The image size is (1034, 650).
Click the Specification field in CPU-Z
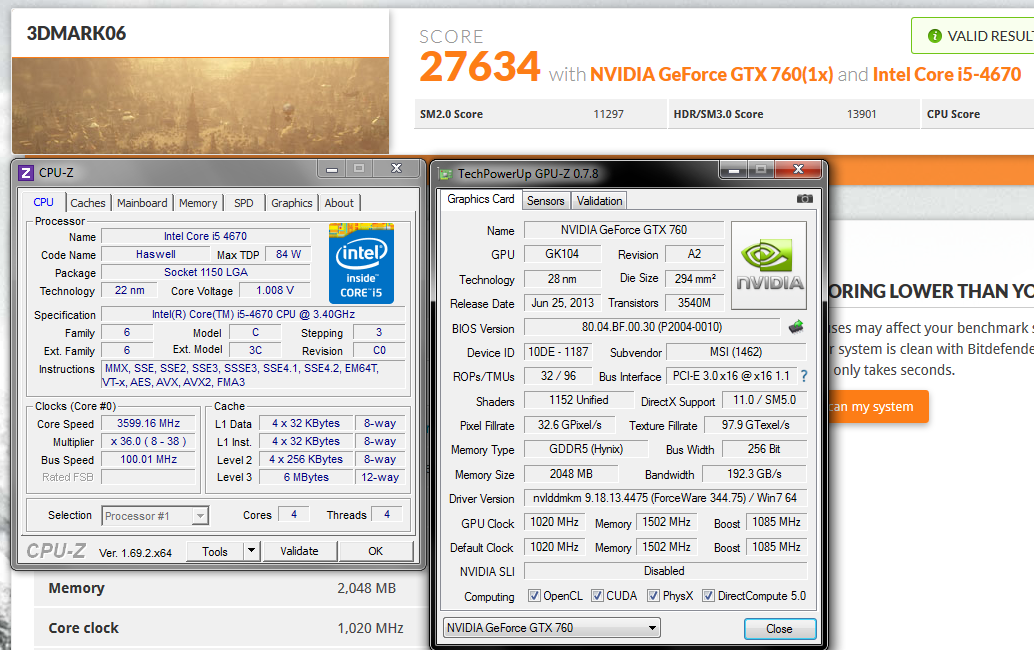pyautogui.click(x=253, y=314)
